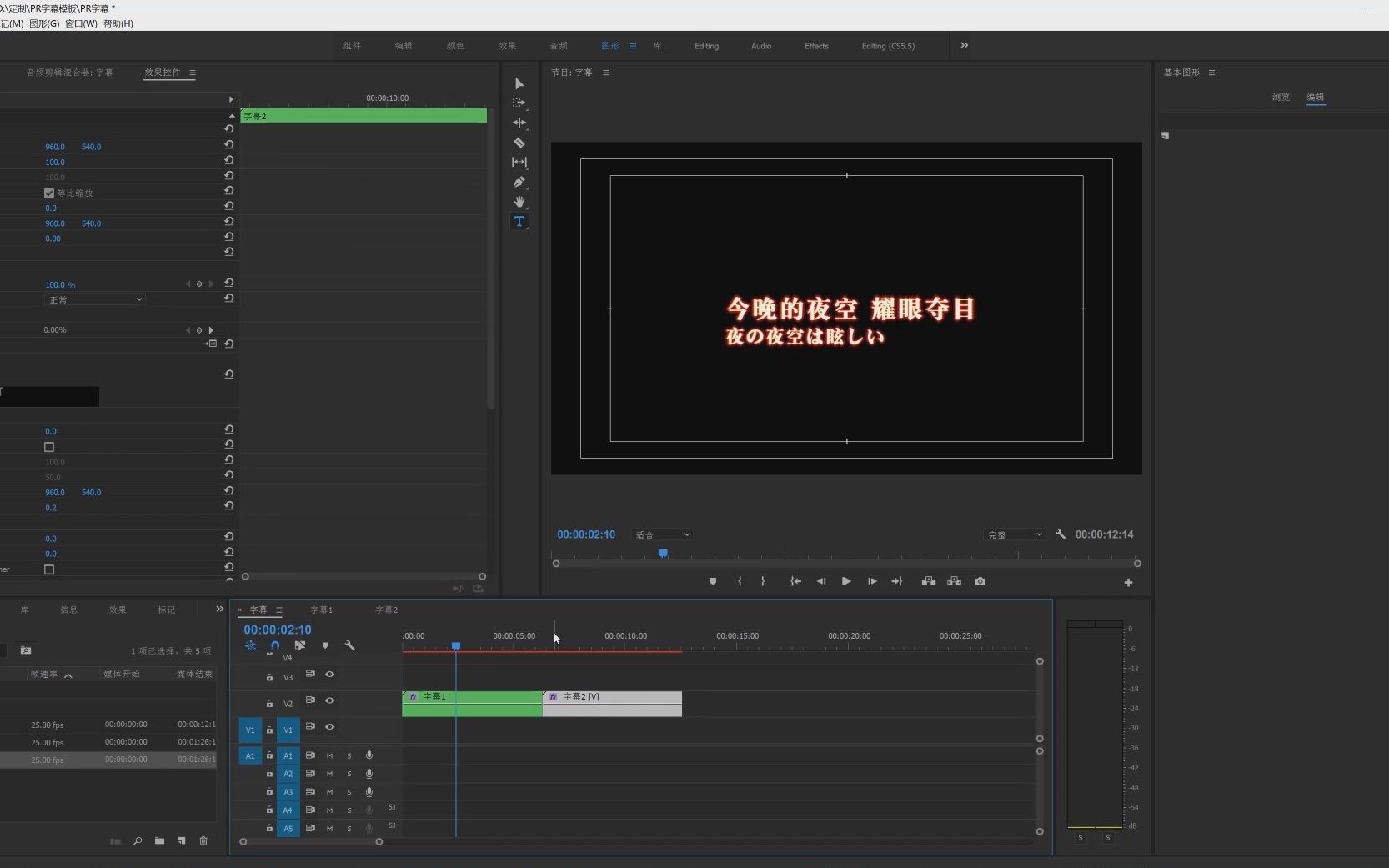Click the Add Marker icon under the program monitor
The image size is (1389, 868).
click(712, 581)
